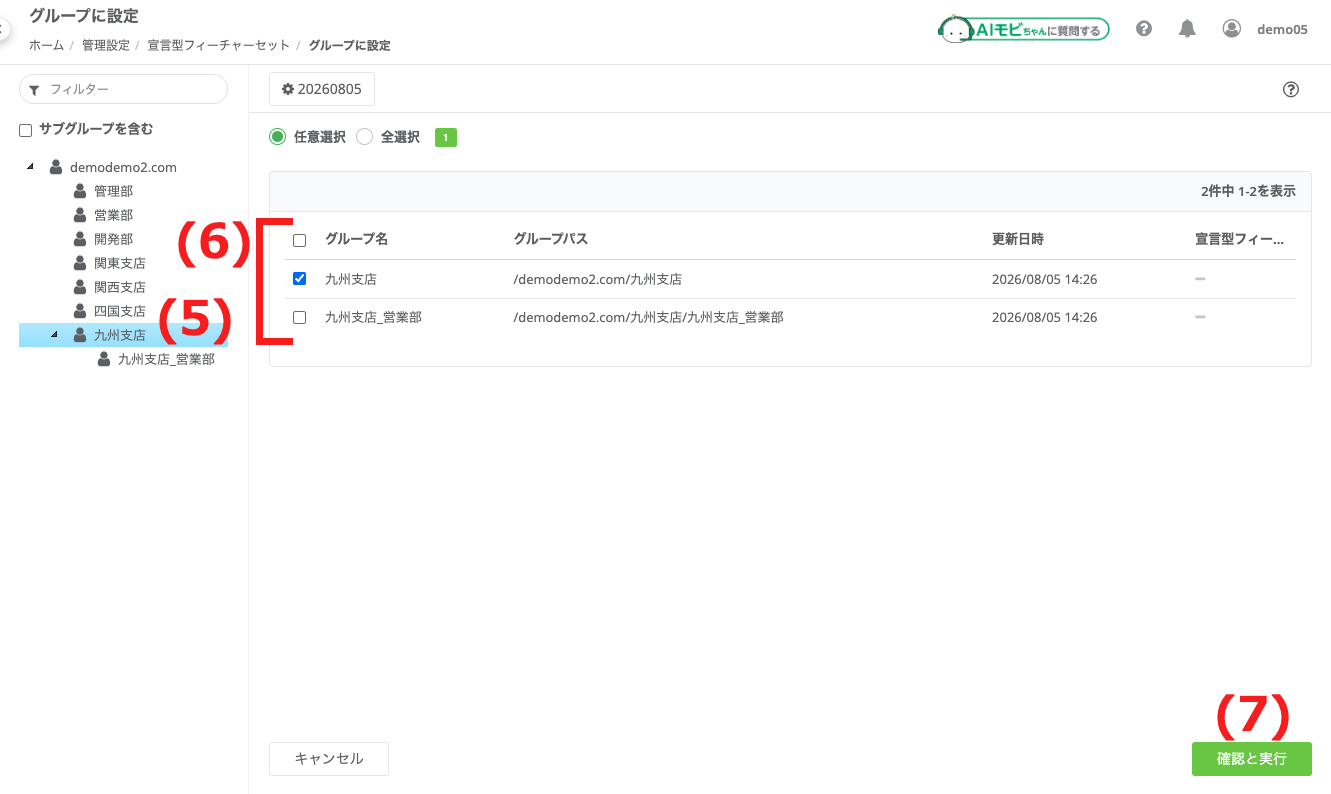Click the help icon beside the 20260805 row
Image resolution: width=1331 pixels, height=794 pixels.
[x=1291, y=90]
